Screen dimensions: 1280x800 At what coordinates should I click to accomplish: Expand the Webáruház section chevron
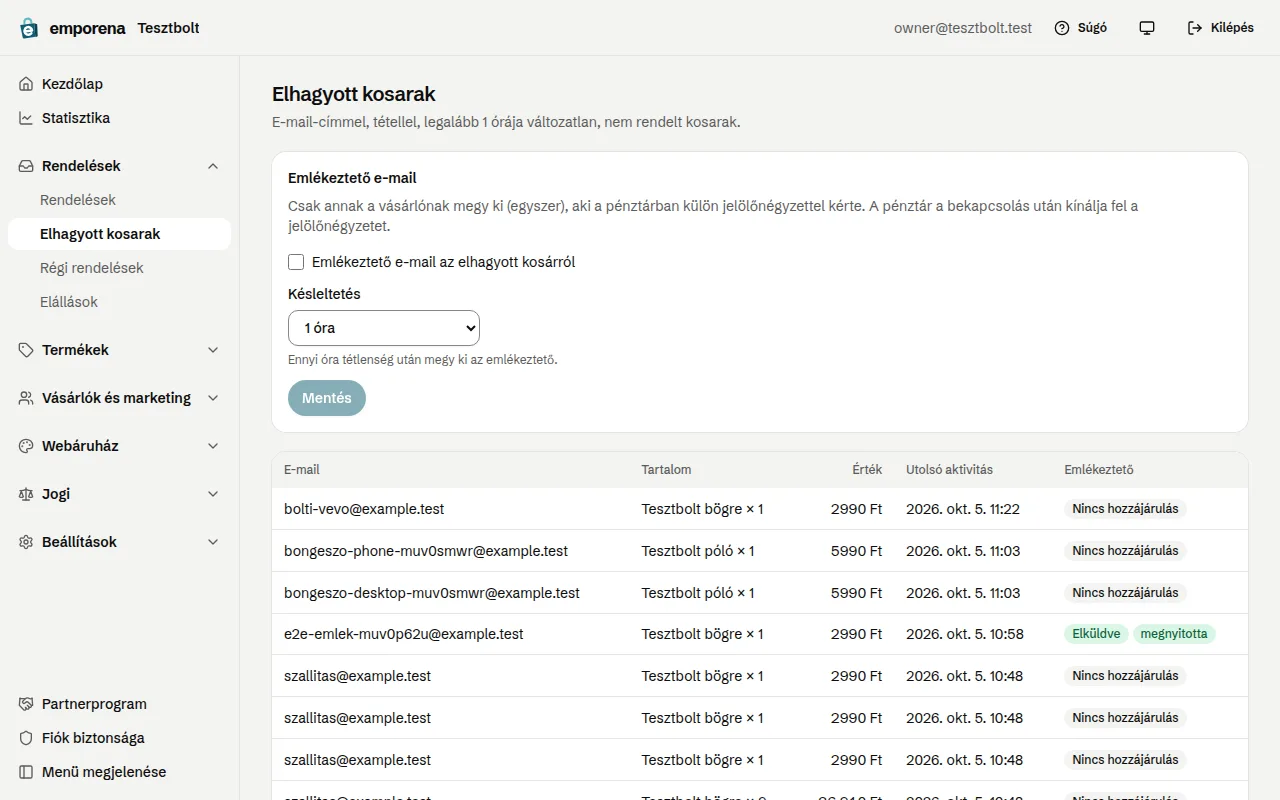click(213, 446)
